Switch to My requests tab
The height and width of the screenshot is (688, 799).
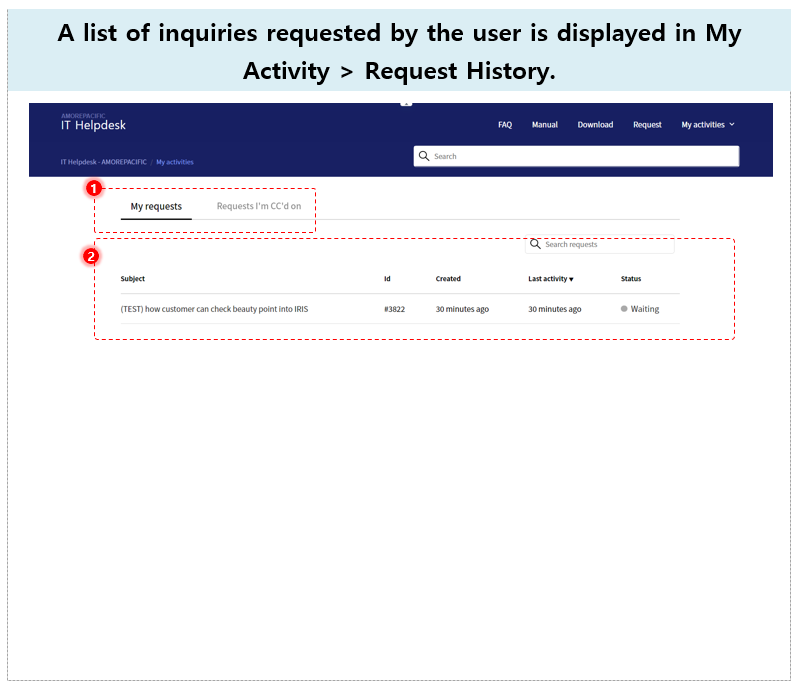point(156,206)
